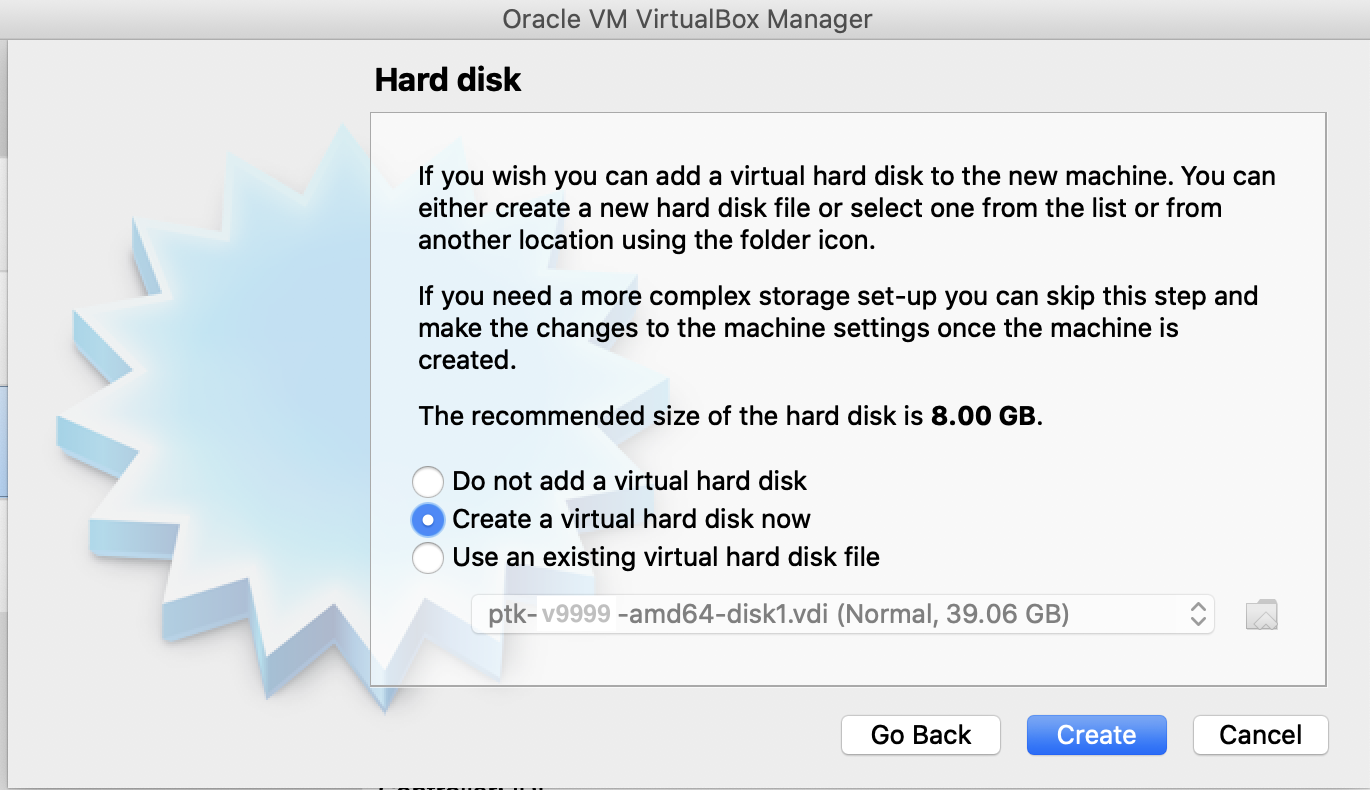This screenshot has width=1370, height=790.
Task: Click the 'If you wish you can add' paragraph
Action: pos(846,208)
